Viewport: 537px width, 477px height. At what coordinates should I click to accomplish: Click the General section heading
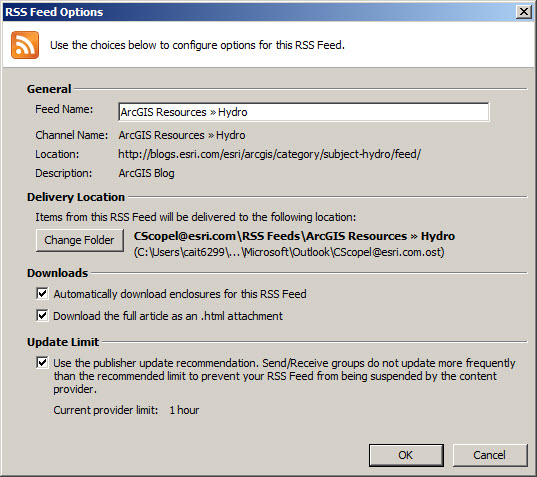point(49,89)
